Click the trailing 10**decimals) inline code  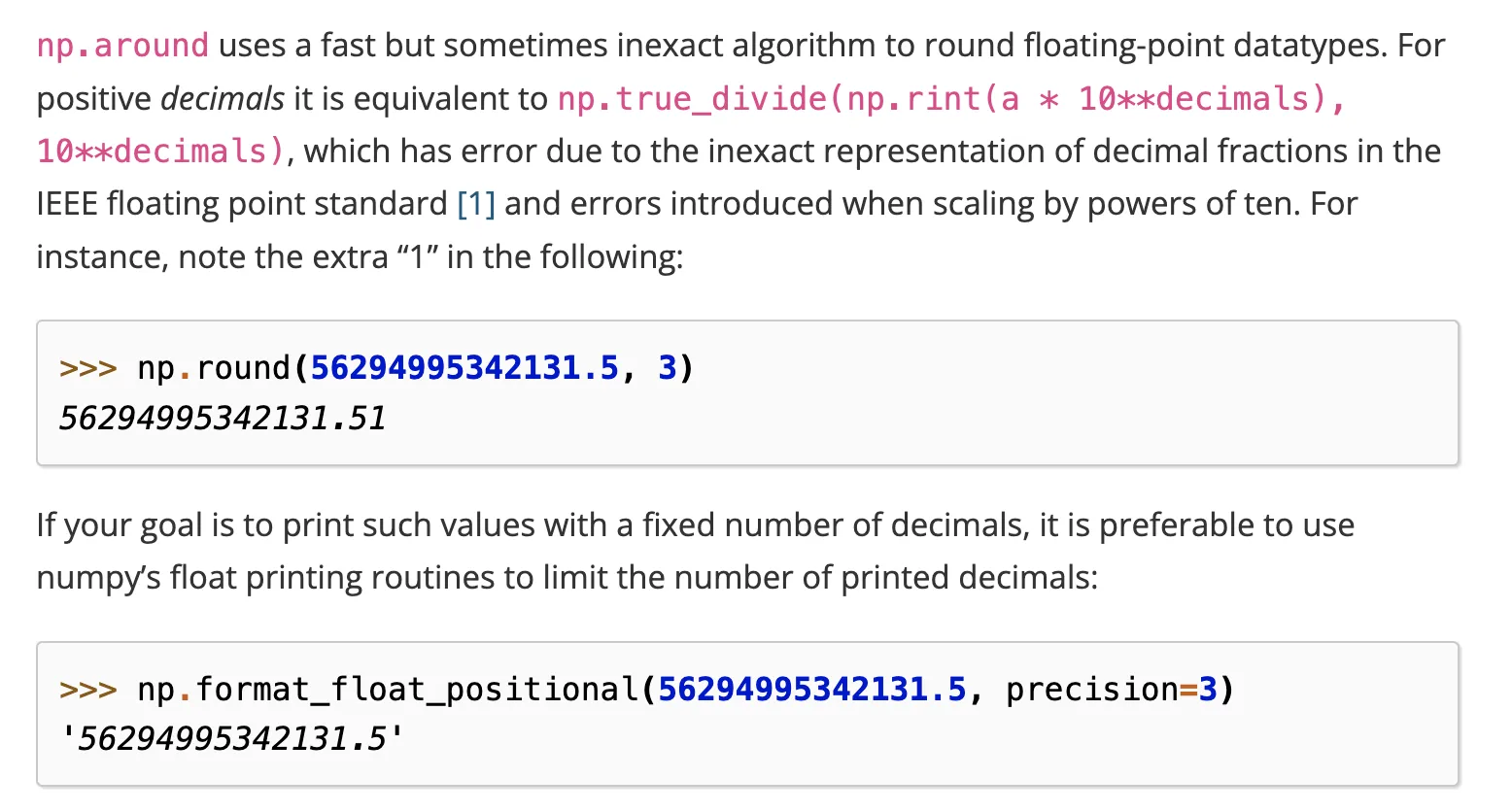point(160,152)
